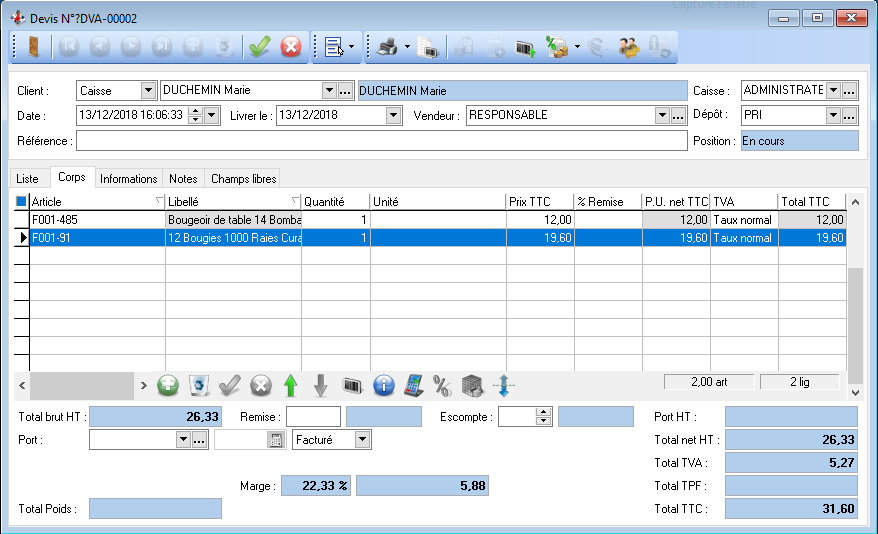The width and height of the screenshot is (878, 534).
Task: Click the Port browse ellipsis button
Action: (x=199, y=440)
